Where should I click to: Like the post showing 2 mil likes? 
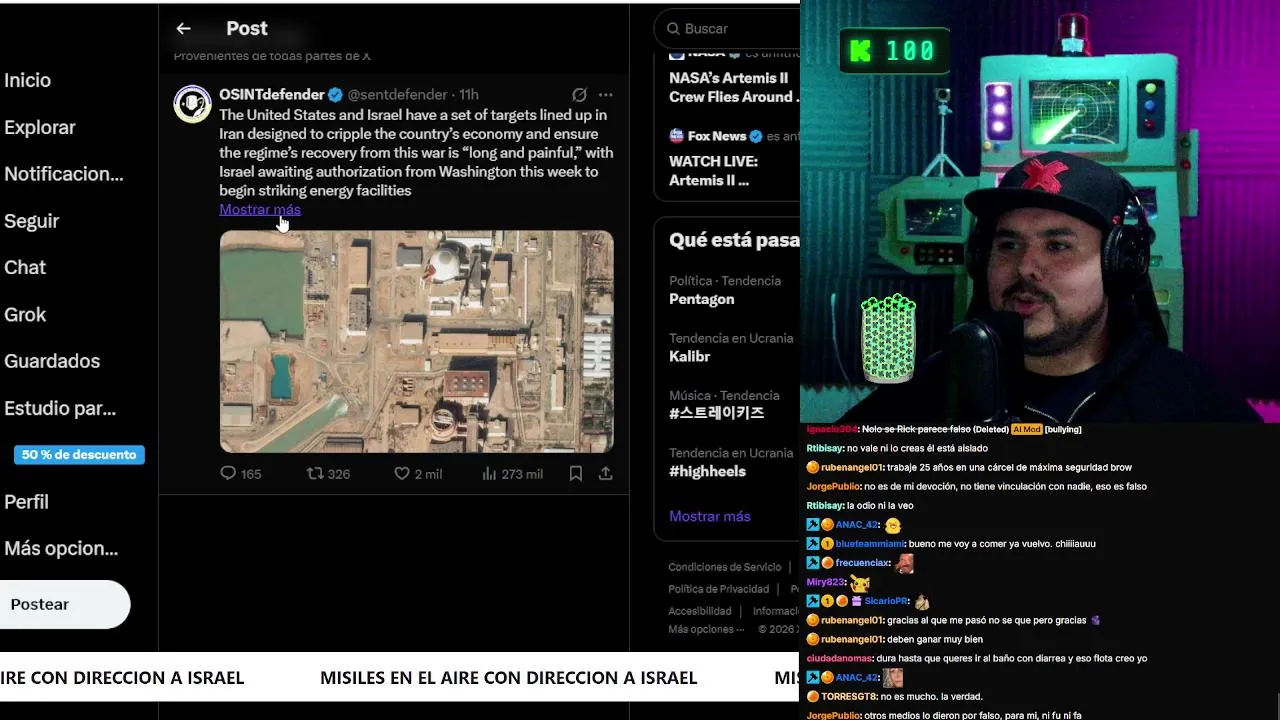pos(418,474)
